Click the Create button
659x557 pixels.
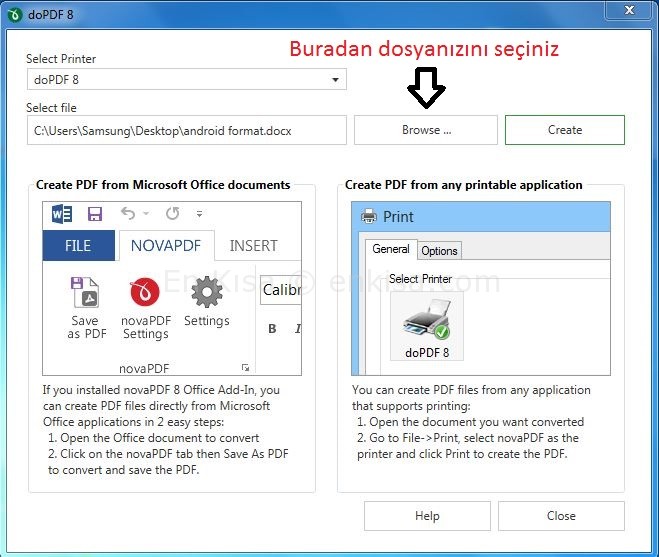(565, 130)
